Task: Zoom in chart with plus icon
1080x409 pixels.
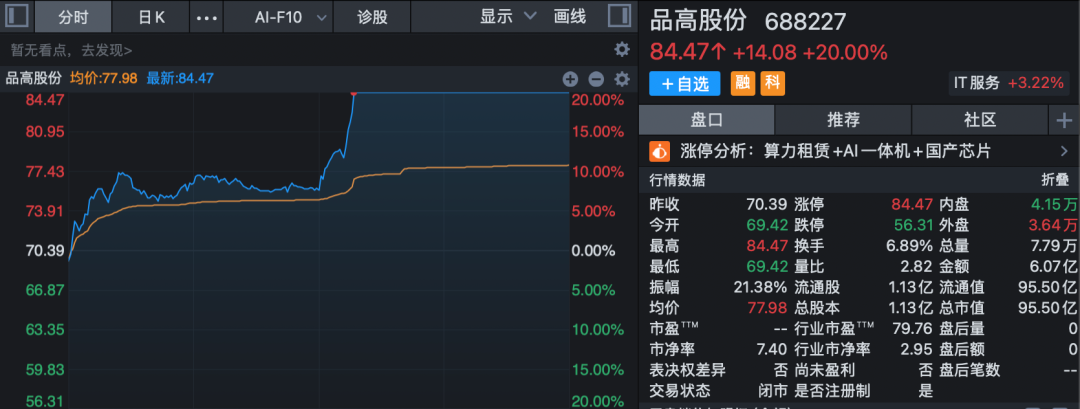Action: (x=570, y=79)
